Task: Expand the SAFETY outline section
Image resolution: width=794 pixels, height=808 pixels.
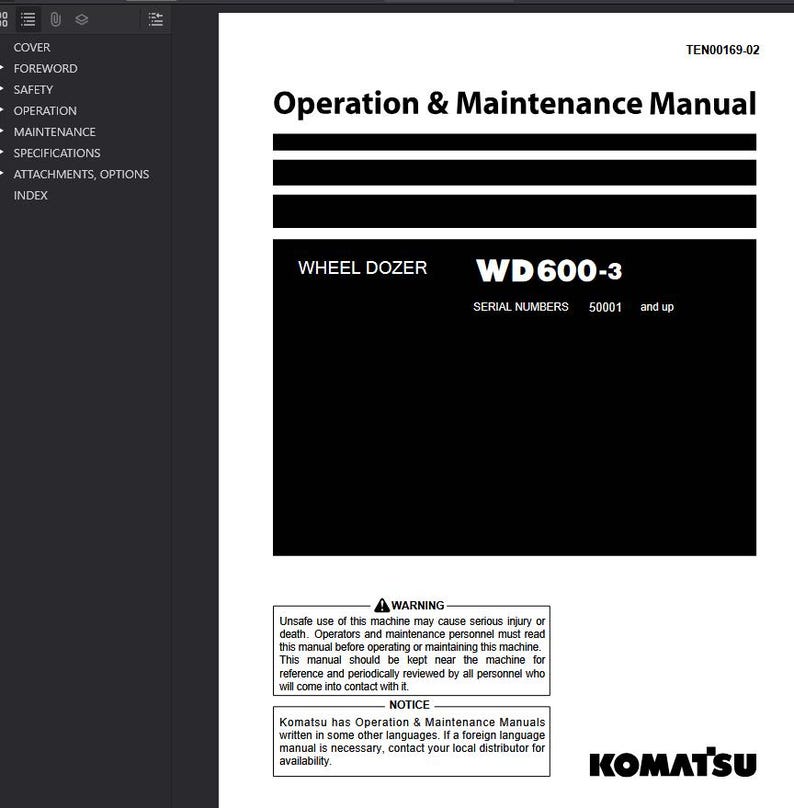Action: (2, 89)
